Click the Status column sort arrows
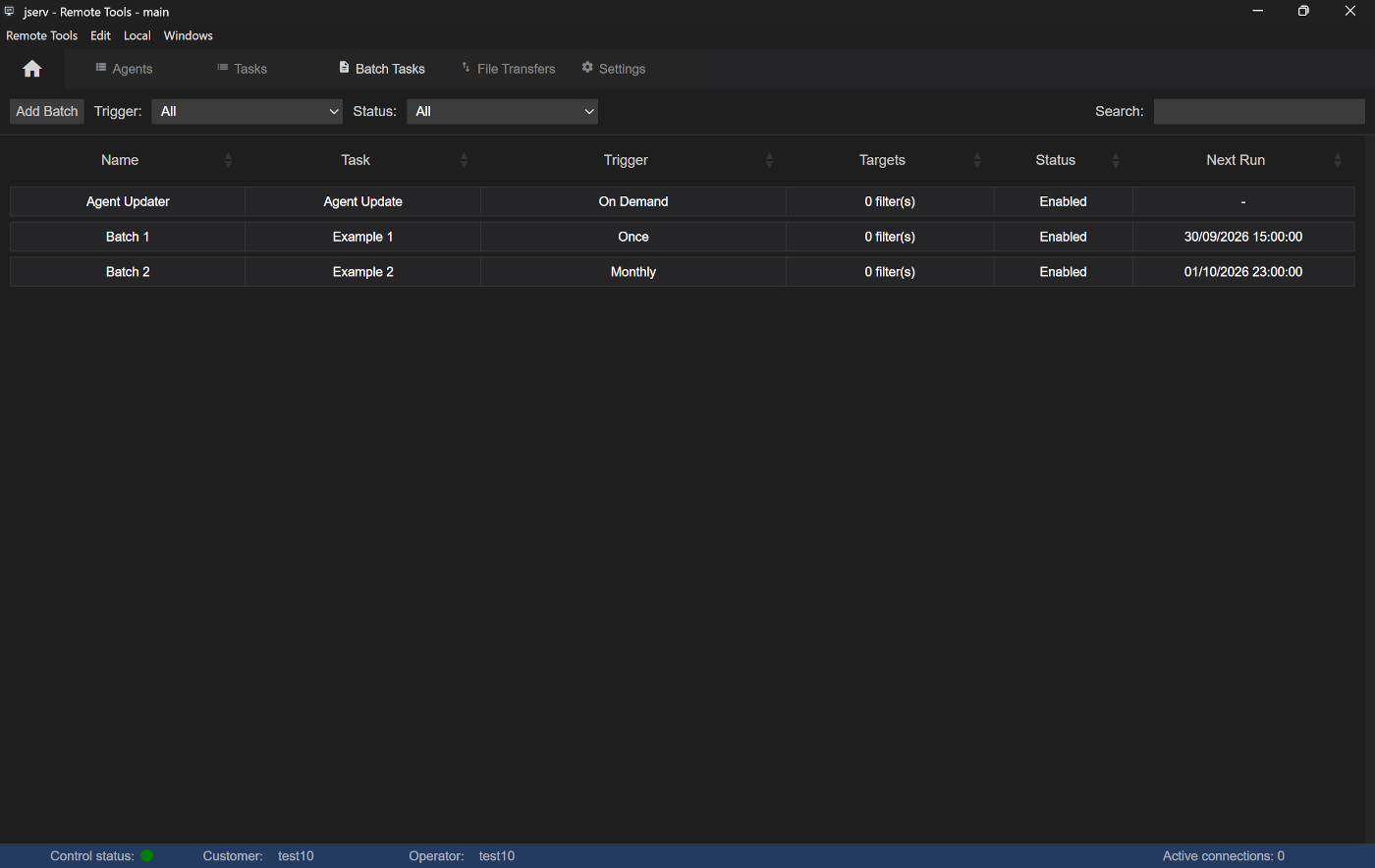1375x868 pixels. point(1116,160)
